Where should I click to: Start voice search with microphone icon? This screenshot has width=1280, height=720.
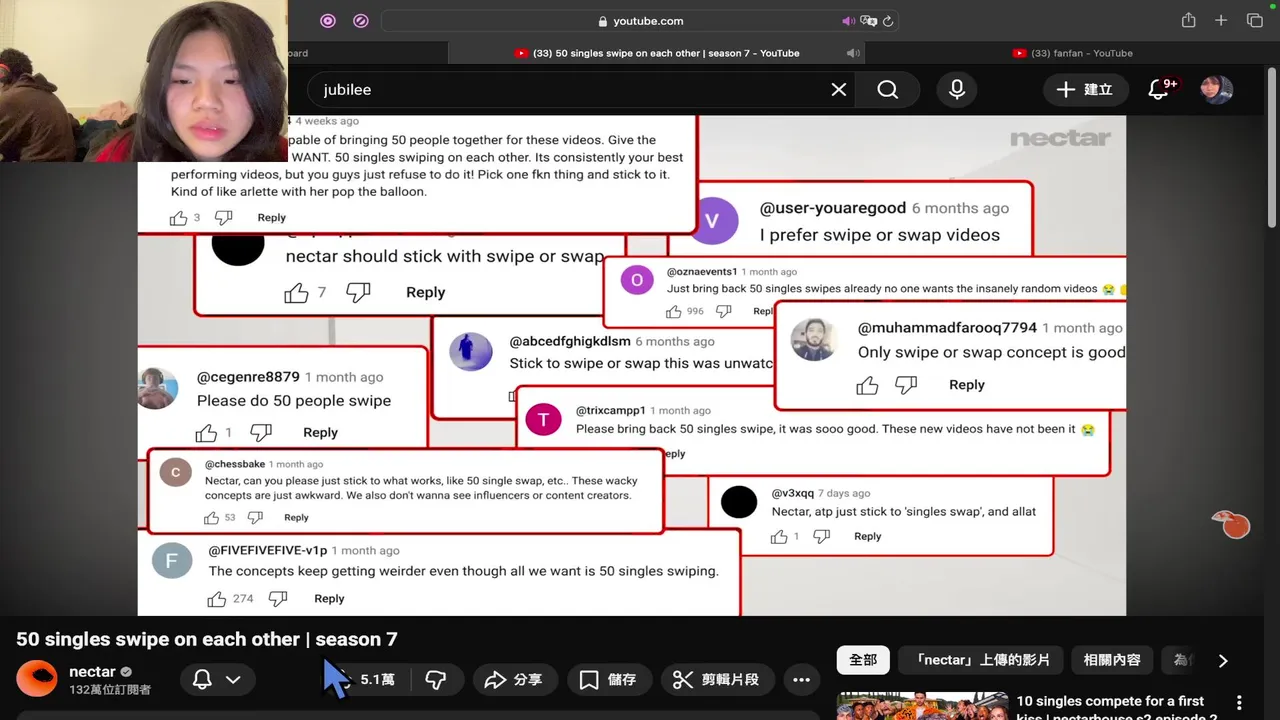pyautogui.click(x=957, y=90)
